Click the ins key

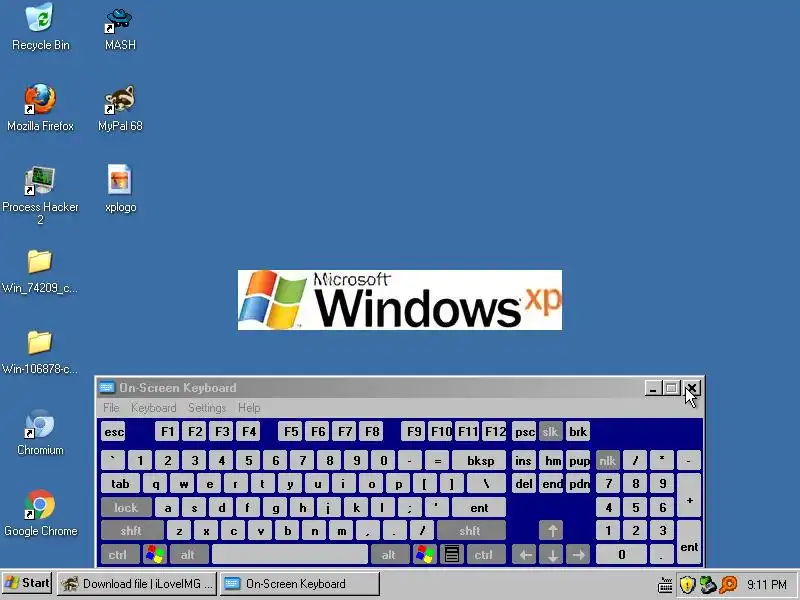pos(524,461)
